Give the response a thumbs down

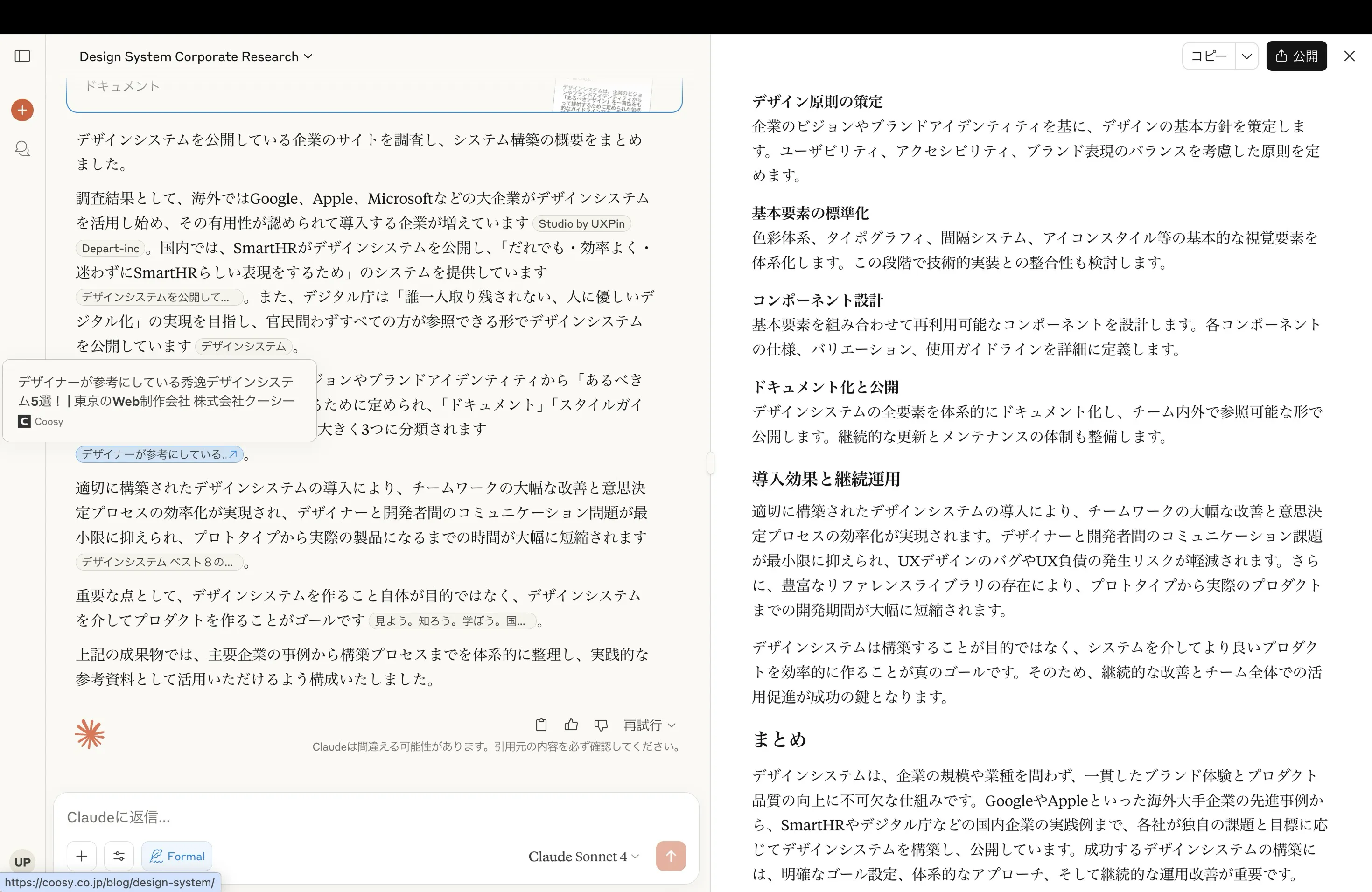pyautogui.click(x=601, y=725)
